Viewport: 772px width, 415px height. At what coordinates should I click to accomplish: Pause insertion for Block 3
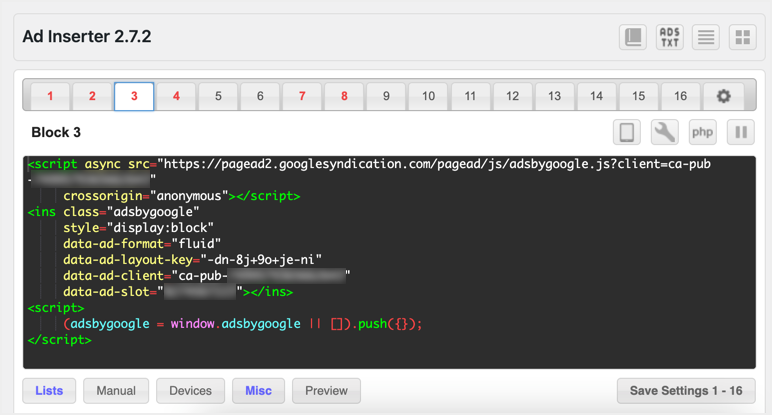(741, 132)
